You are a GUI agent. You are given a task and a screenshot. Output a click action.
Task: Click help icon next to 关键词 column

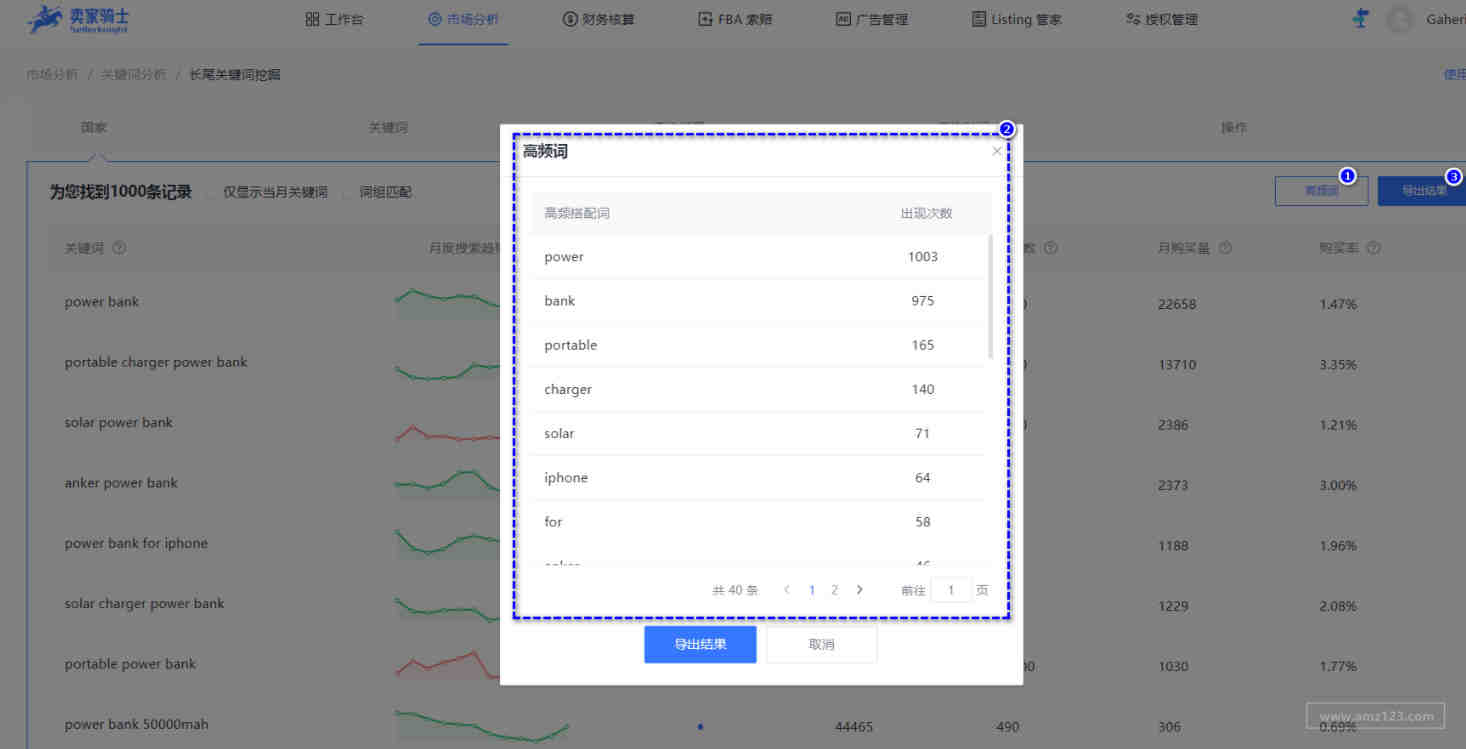(x=119, y=248)
